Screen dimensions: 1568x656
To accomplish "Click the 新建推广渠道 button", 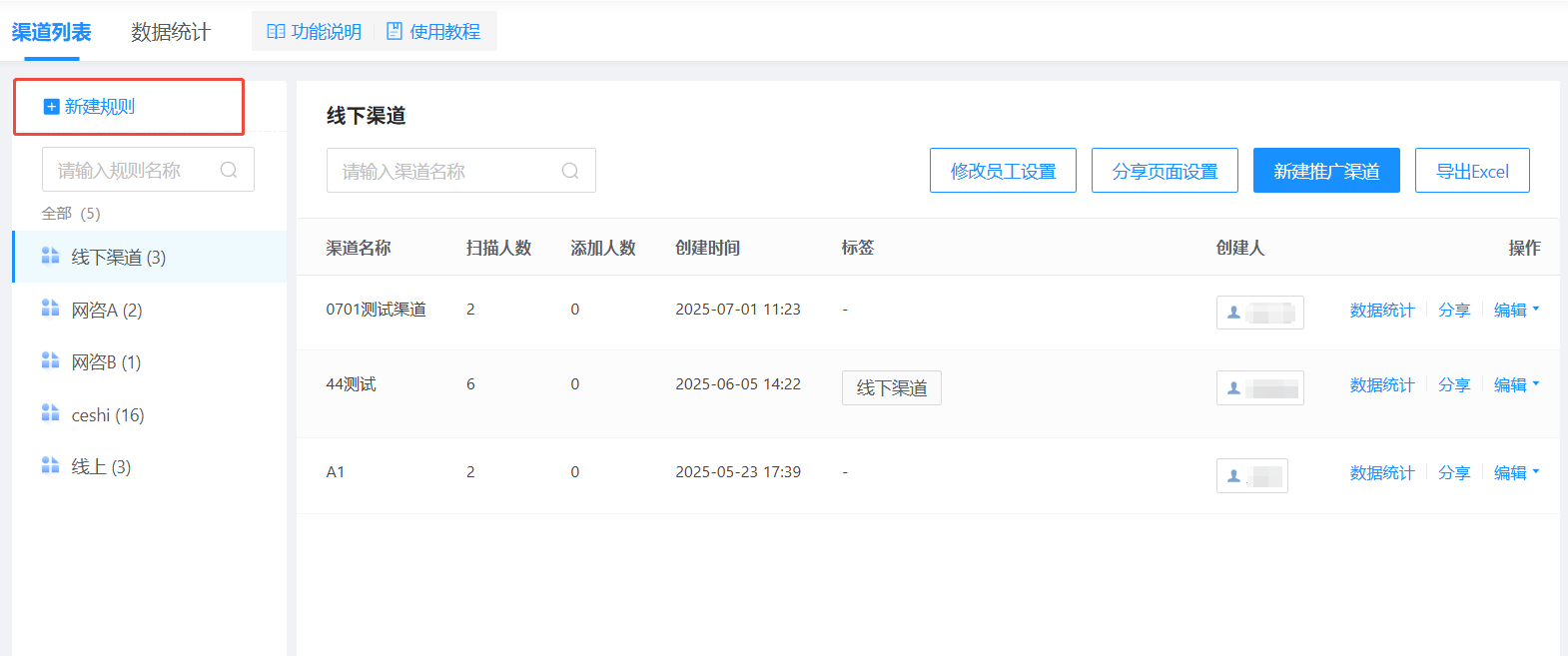I will click(1326, 171).
